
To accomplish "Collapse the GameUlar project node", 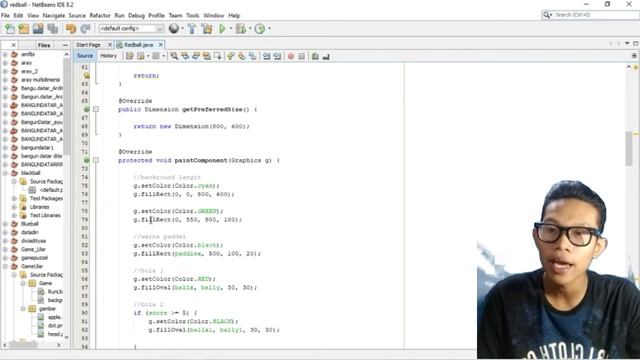I will pyautogui.click(x=5, y=267).
